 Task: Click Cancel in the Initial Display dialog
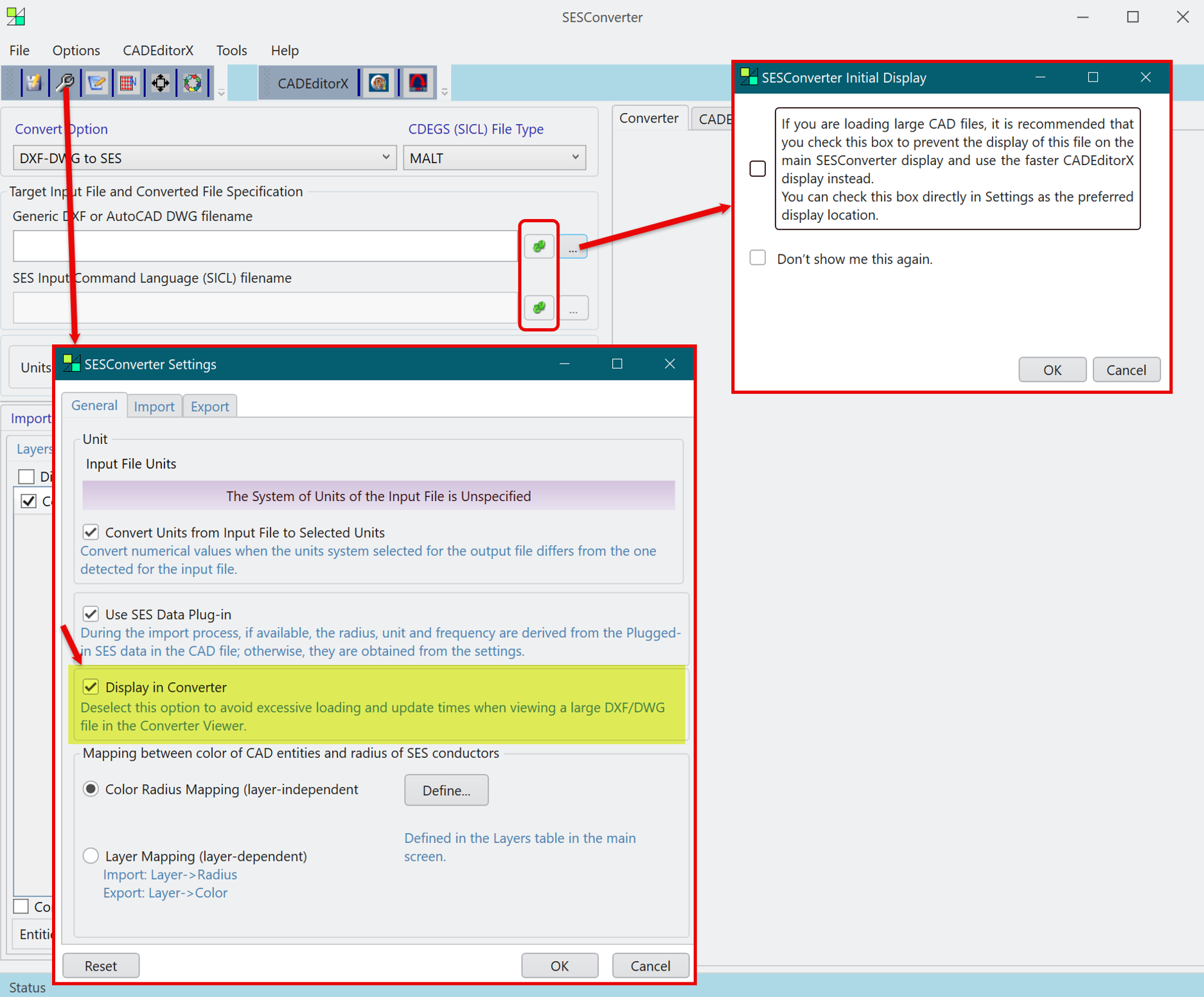[x=1126, y=369]
